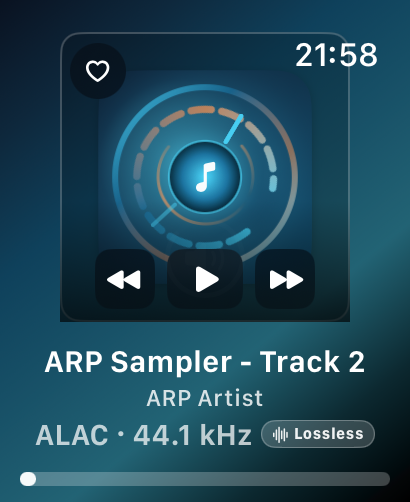The width and height of the screenshot is (410, 502).
Task: Click the music note icon in the dial center
Action: [x=205, y=177]
